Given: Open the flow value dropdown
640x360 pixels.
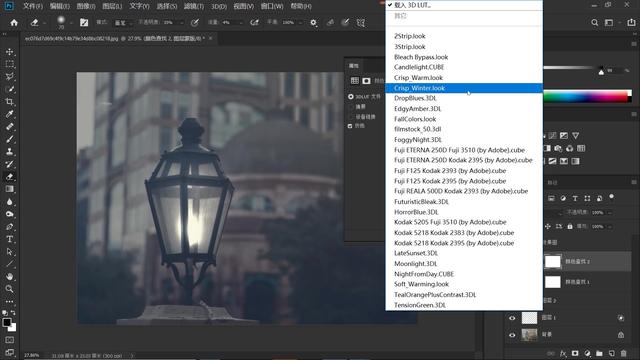Looking at the screenshot, I should point(241,23).
